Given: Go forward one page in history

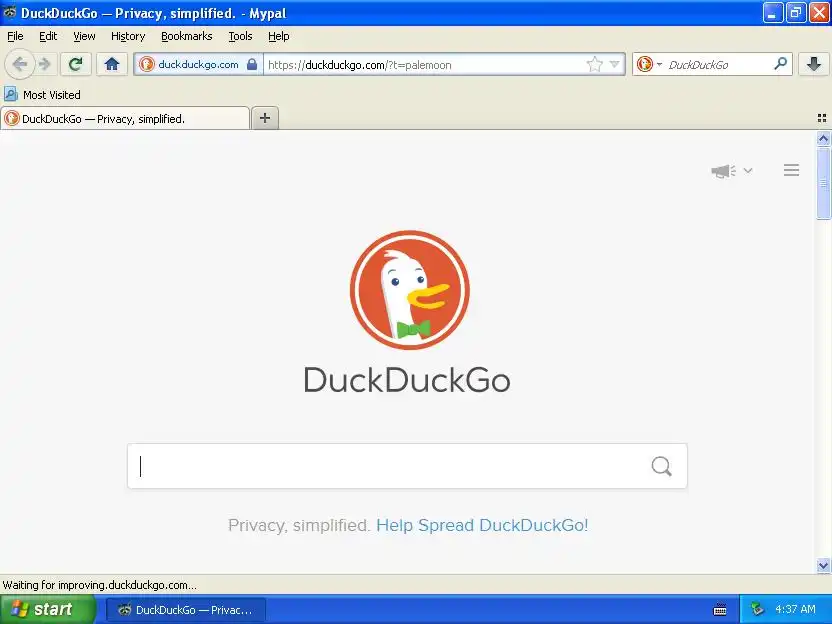Looking at the screenshot, I should click(45, 64).
